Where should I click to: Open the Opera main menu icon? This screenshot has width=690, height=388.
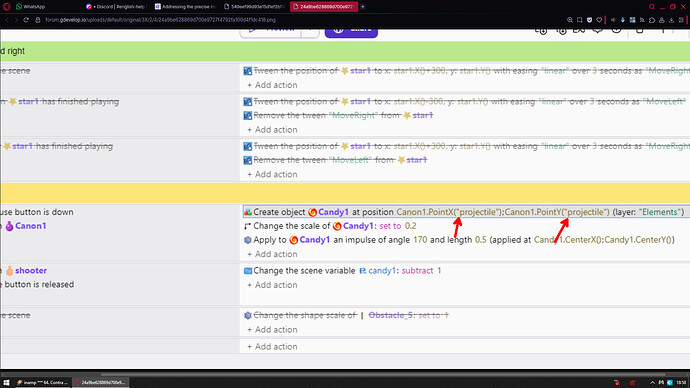pyautogui.click(x=7, y=7)
